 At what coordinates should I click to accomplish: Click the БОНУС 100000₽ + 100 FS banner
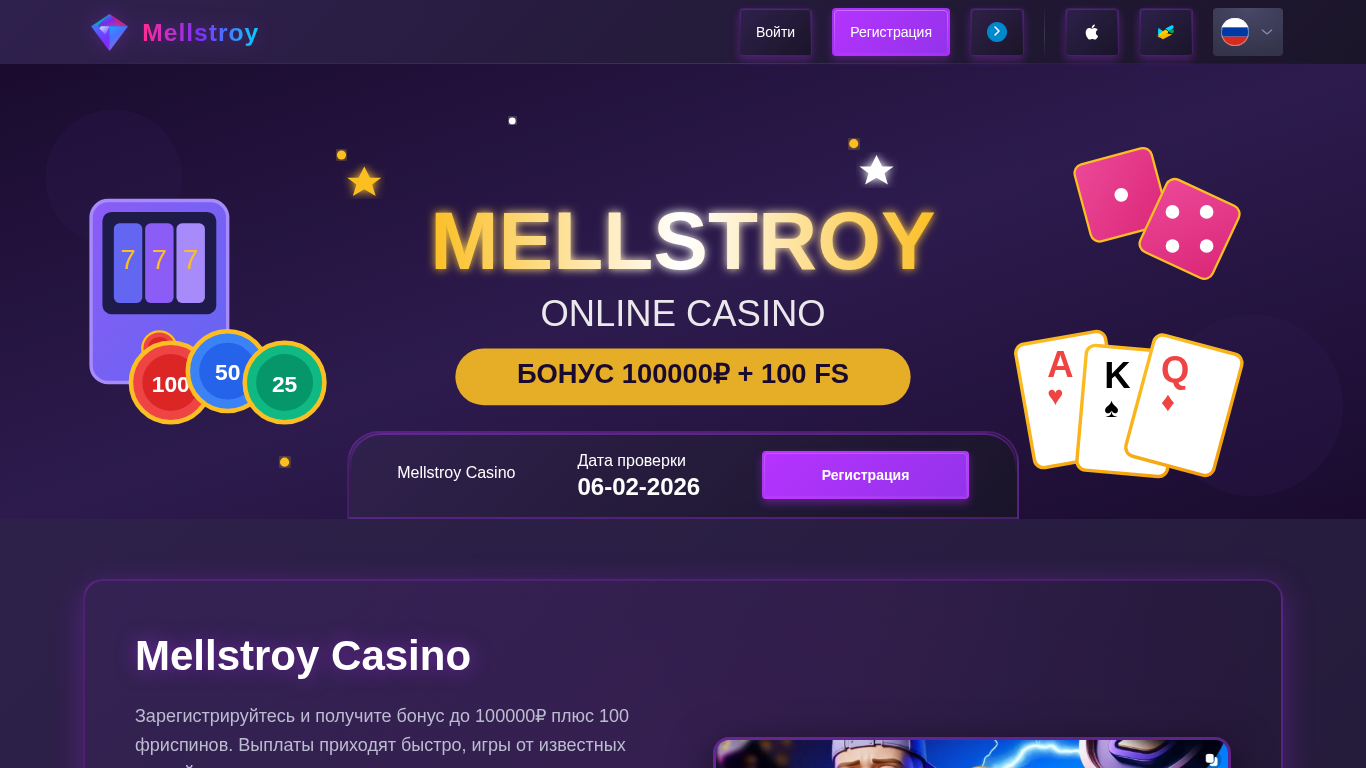[x=683, y=376]
